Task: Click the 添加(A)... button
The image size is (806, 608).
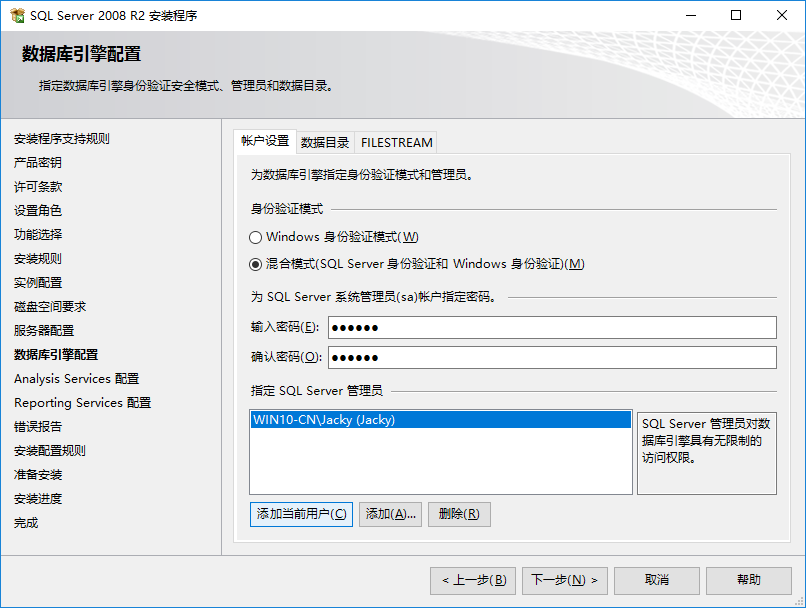Action: pos(390,514)
